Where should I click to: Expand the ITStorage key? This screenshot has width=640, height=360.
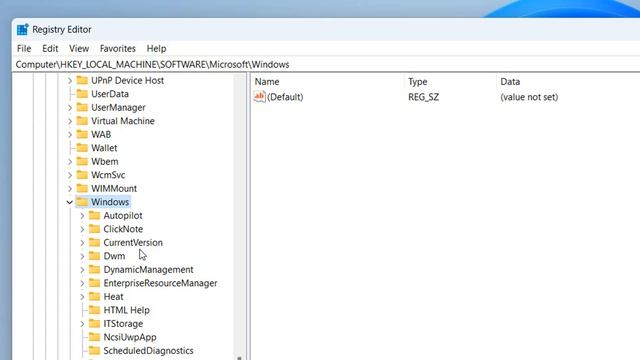click(82, 324)
